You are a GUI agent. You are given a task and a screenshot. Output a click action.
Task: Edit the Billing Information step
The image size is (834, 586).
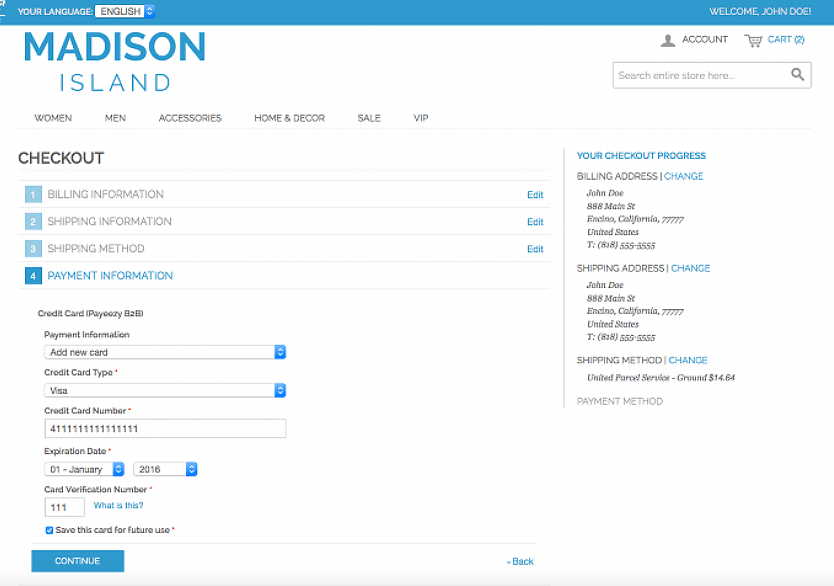(x=535, y=195)
